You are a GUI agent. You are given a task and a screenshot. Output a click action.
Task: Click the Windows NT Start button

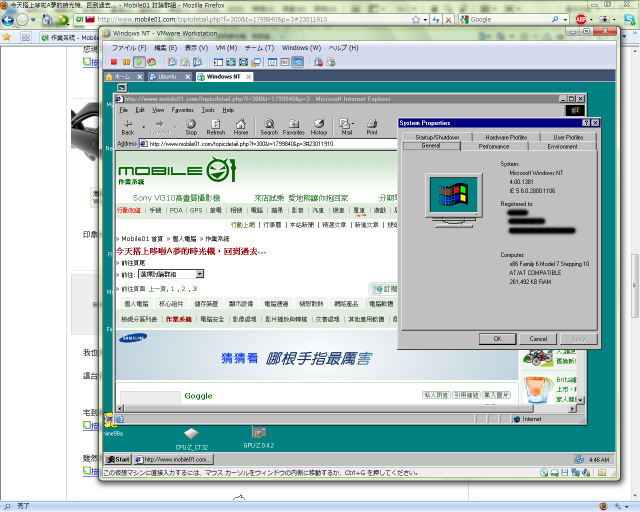(118, 459)
